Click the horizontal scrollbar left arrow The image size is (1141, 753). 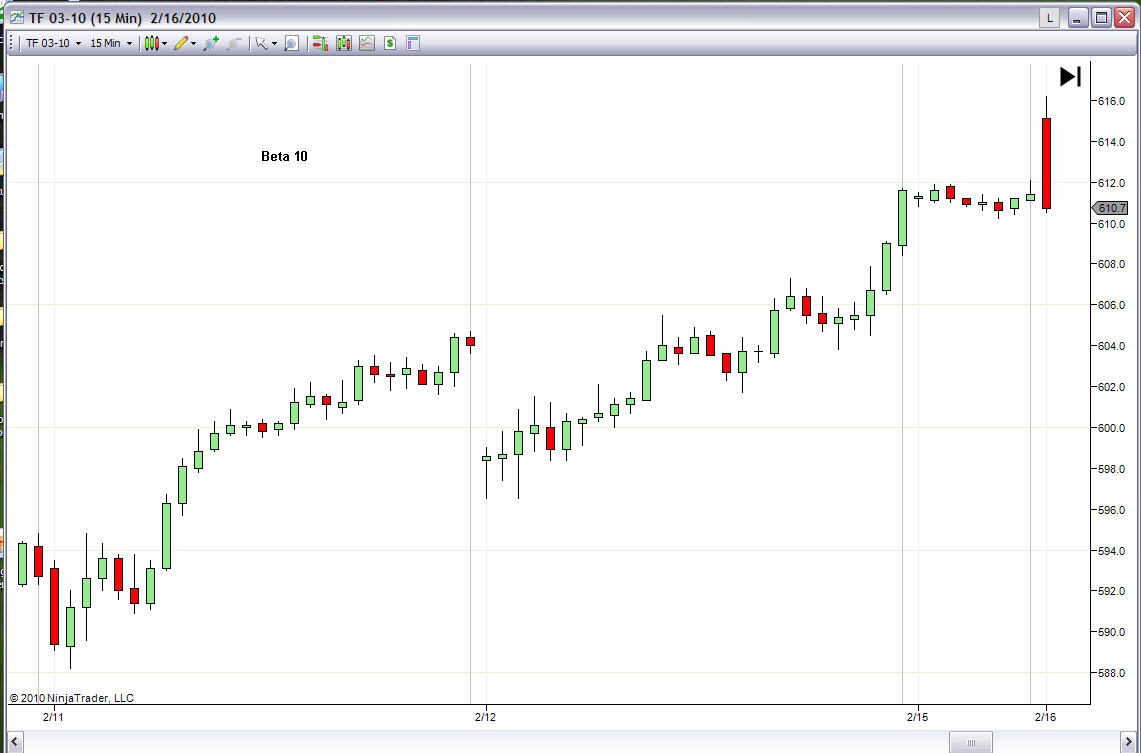click(13, 742)
